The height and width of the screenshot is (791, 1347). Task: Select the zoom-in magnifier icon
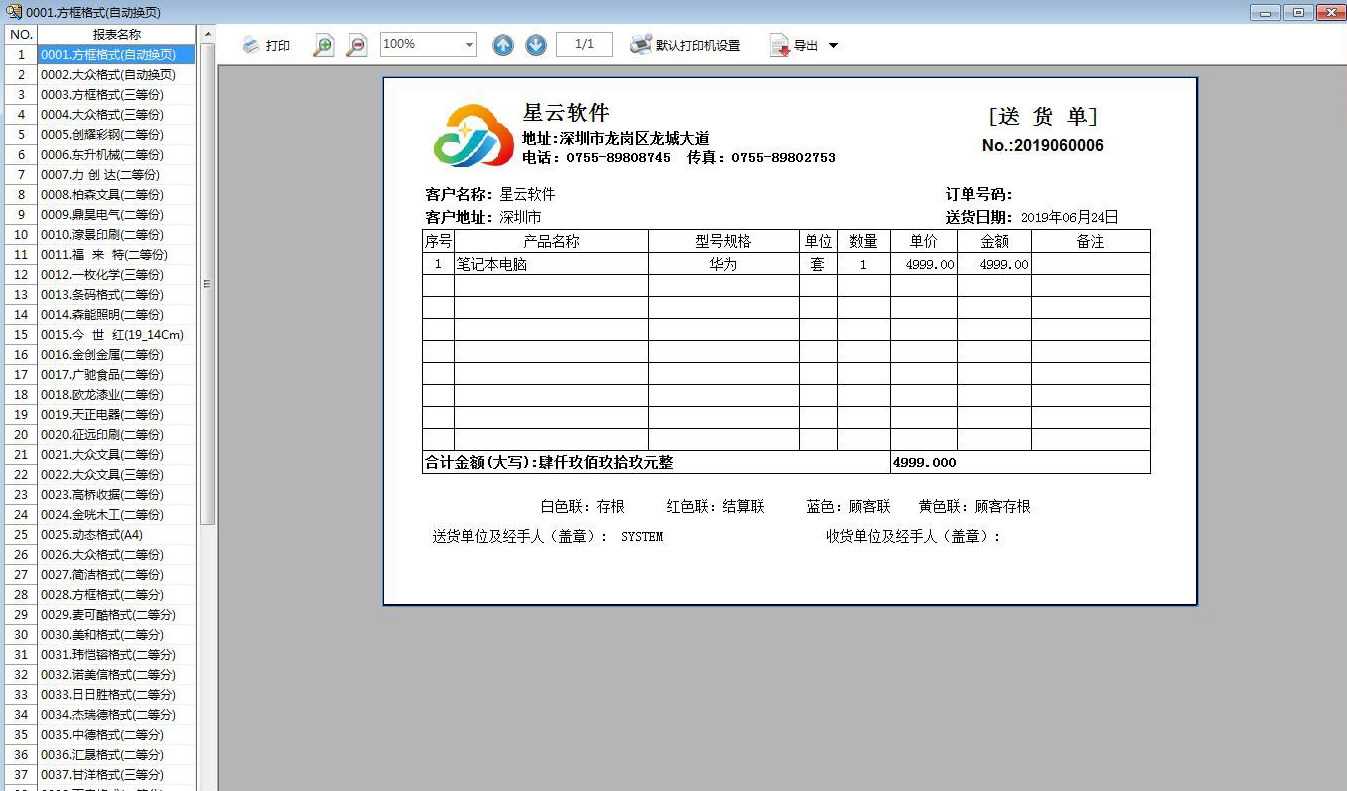pos(322,44)
